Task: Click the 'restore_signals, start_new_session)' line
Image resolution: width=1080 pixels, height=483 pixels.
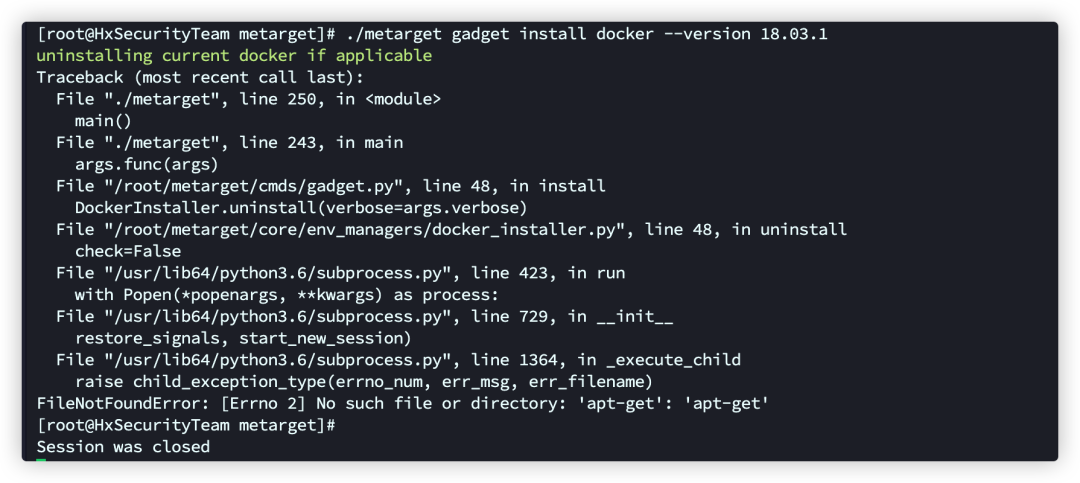Action: click(x=242, y=338)
